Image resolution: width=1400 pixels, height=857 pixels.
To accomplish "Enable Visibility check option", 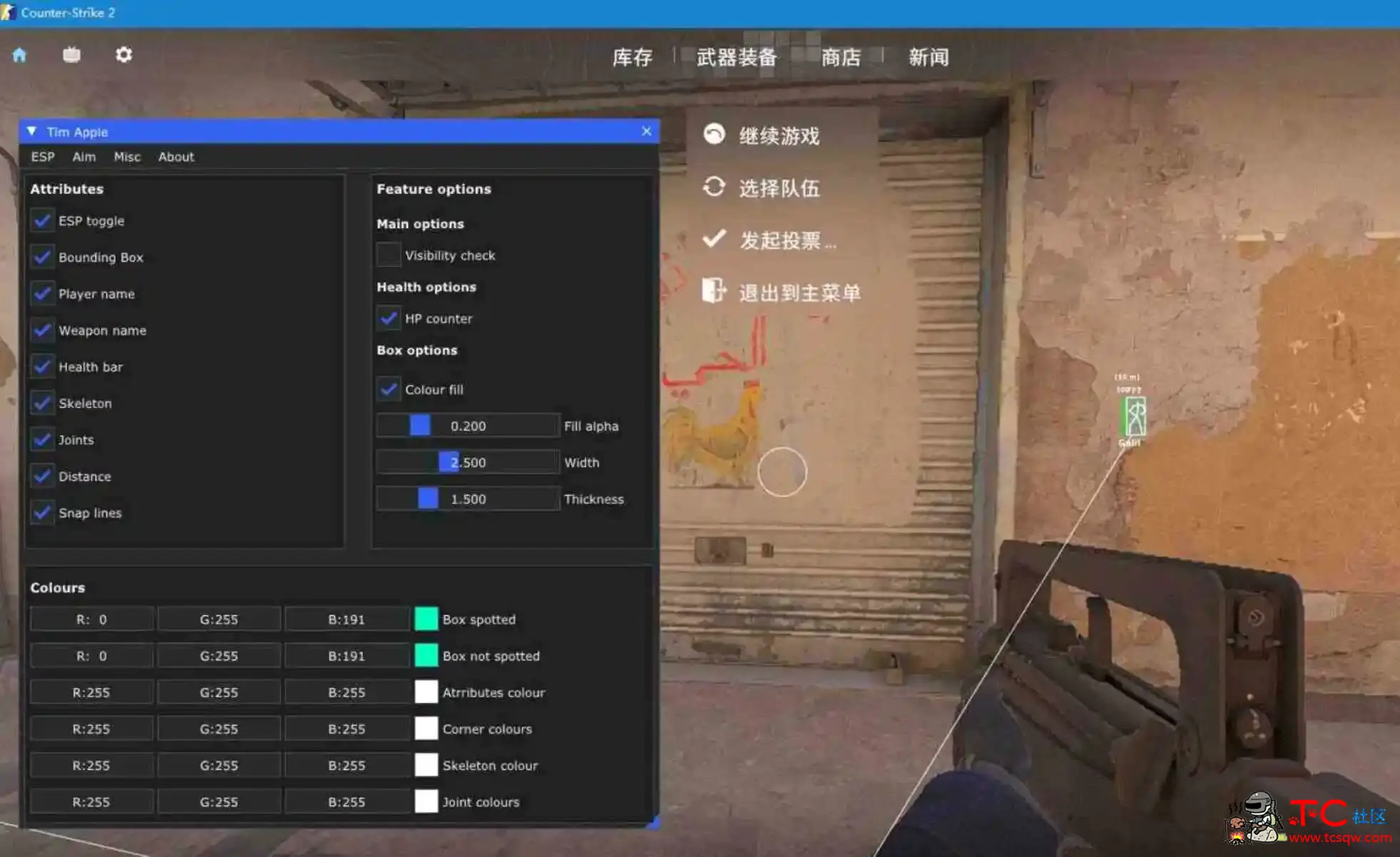I will click(x=387, y=255).
